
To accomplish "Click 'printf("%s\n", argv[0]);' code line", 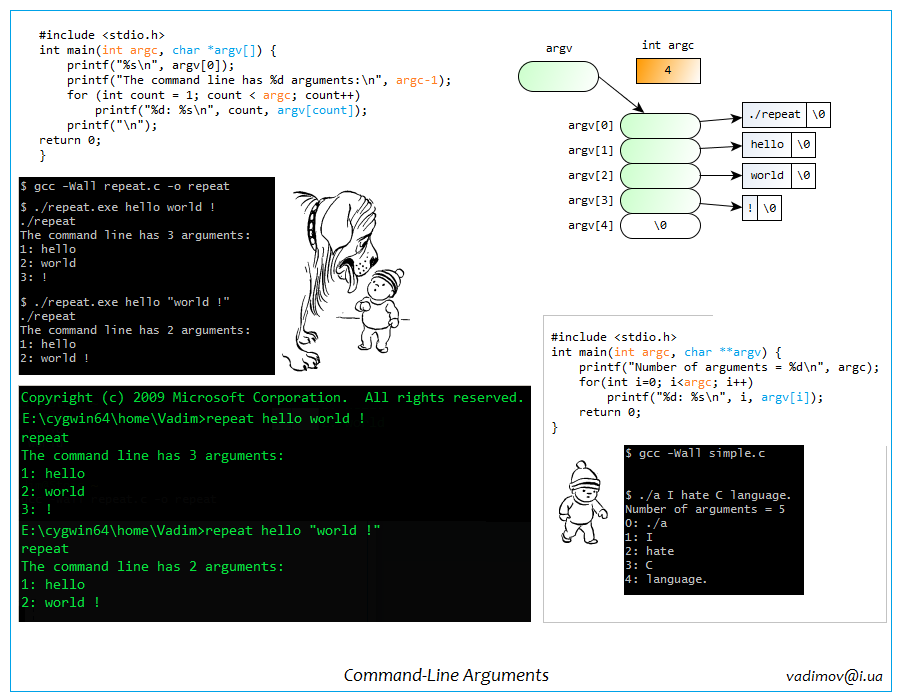I will click(x=150, y=65).
